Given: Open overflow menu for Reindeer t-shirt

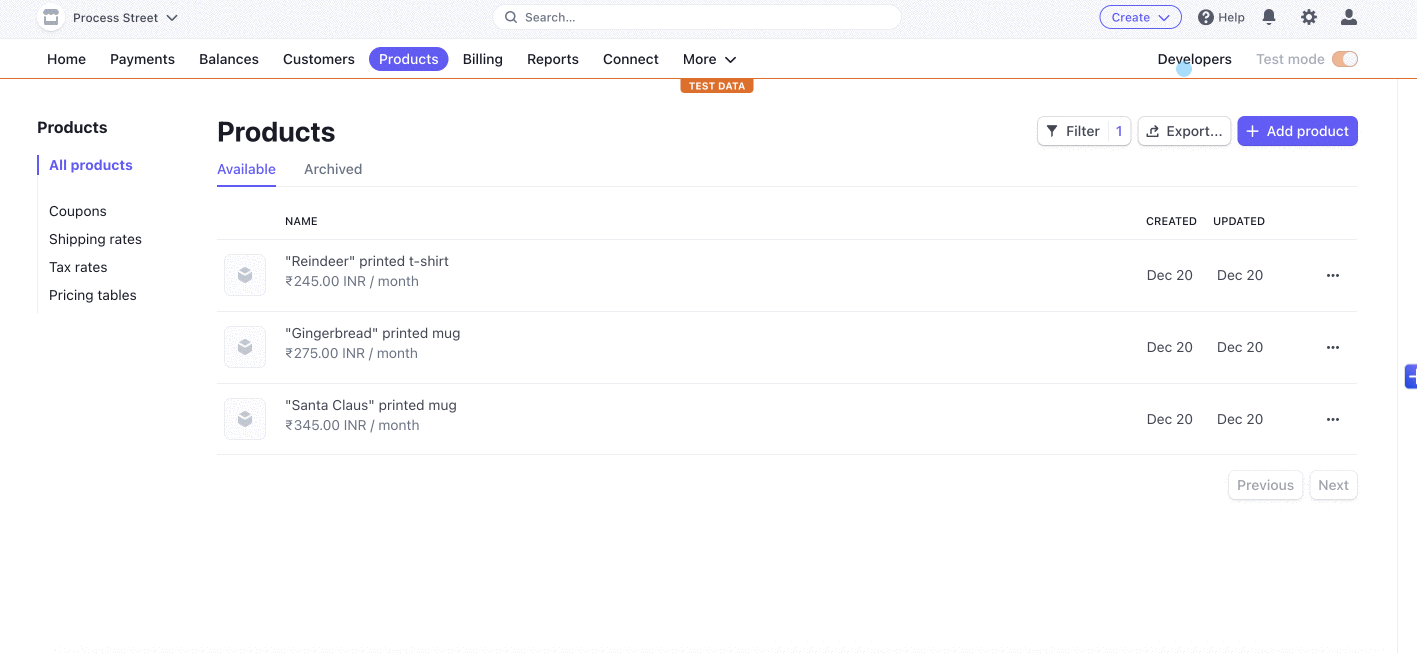Looking at the screenshot, I should point(1332,275).
